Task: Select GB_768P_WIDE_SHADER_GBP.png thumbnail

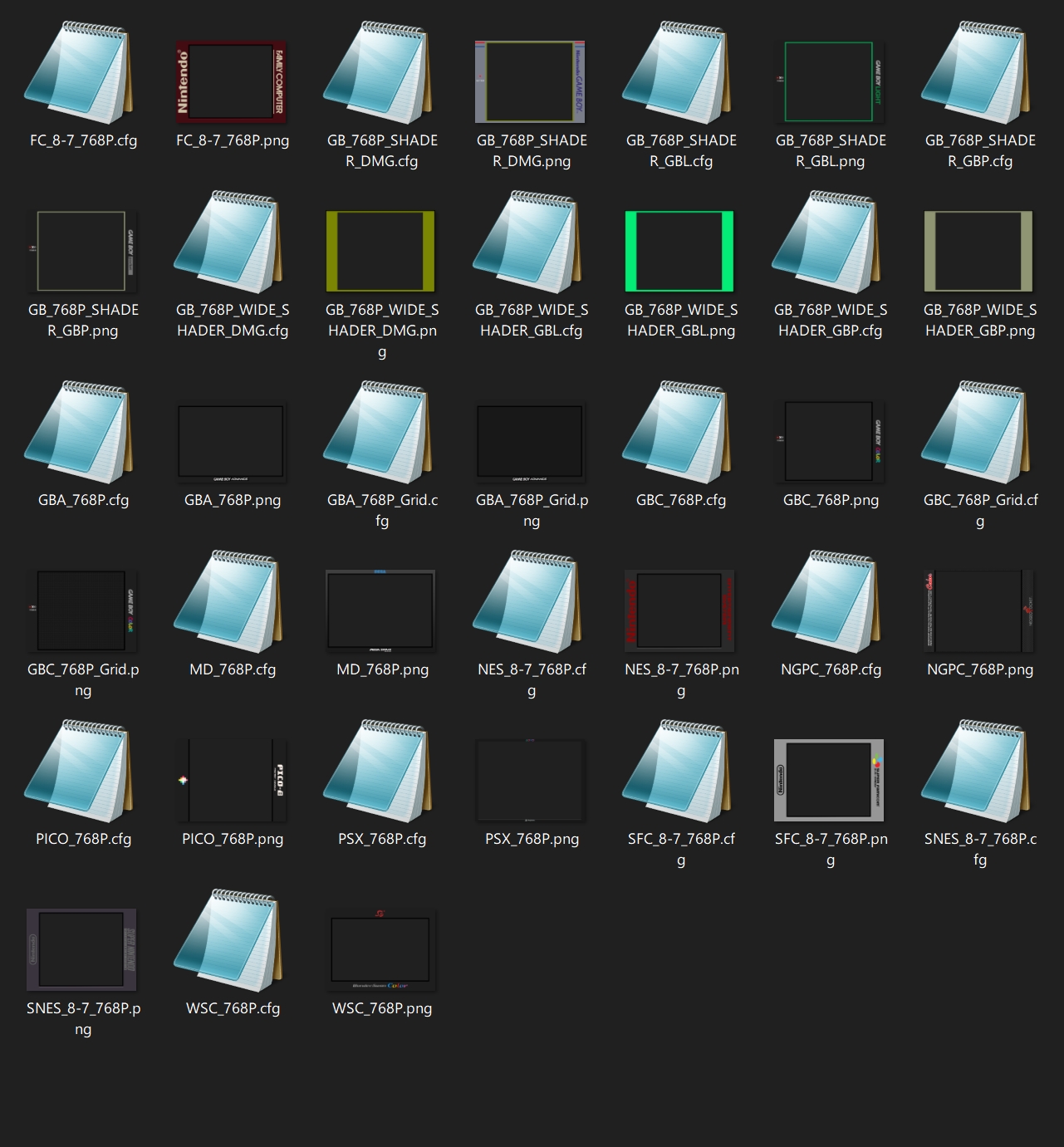Action: [978, 251]
